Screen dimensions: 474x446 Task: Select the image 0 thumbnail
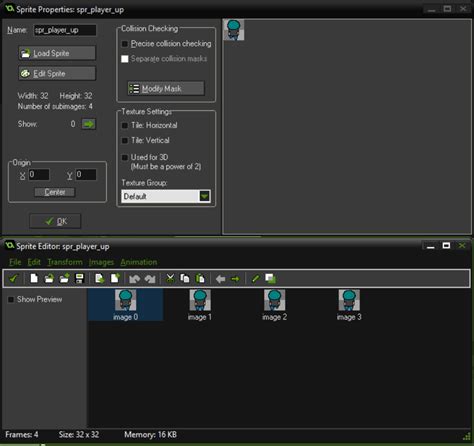[x=125, y=305]
